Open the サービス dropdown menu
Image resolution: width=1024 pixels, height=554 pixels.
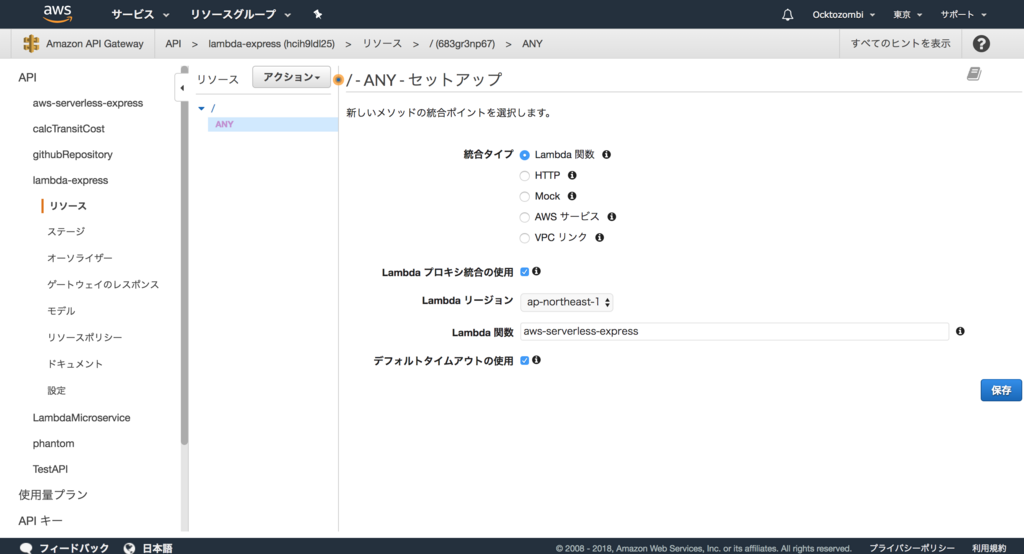(140, 14)
